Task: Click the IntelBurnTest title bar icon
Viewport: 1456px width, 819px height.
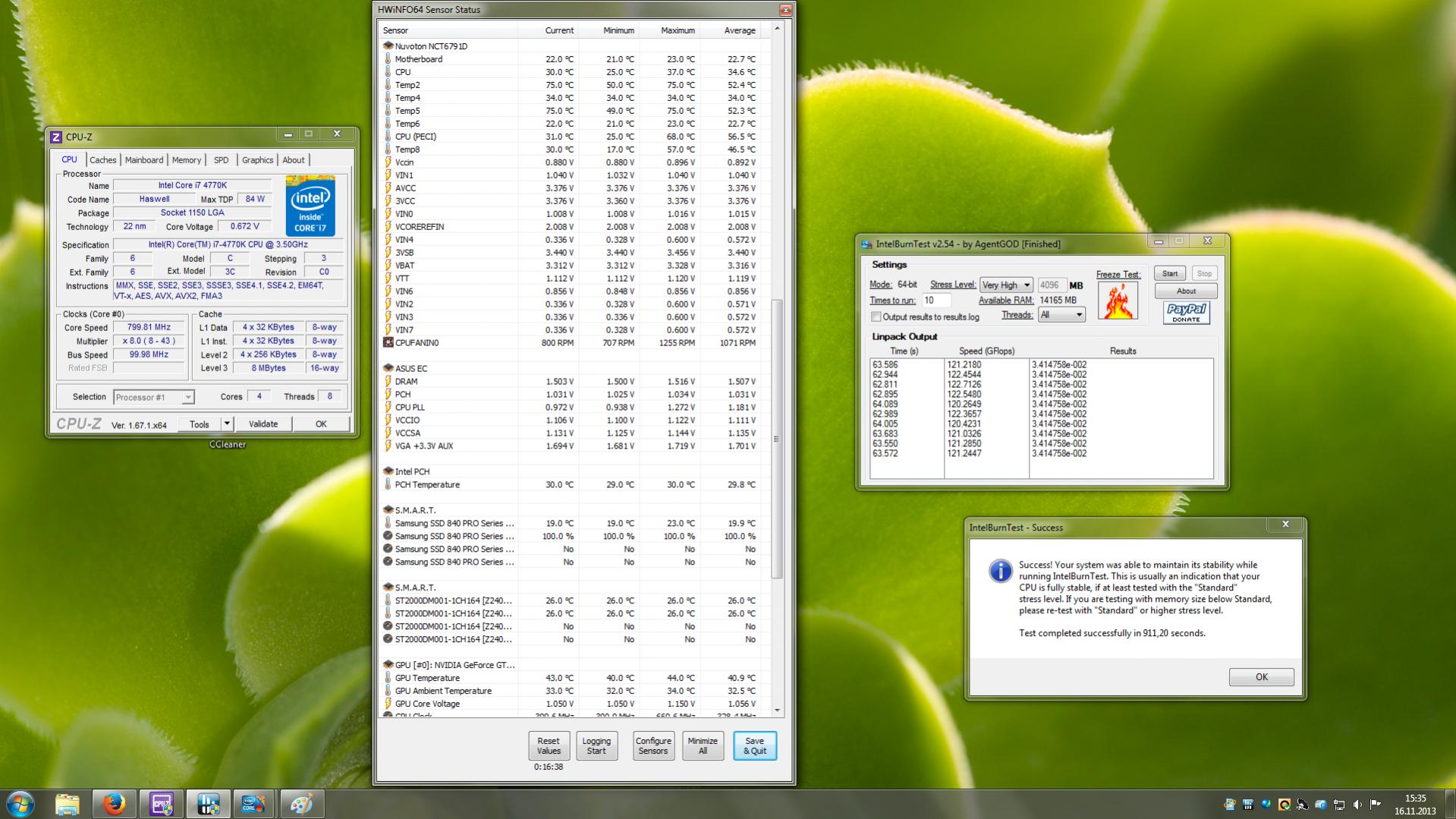Action: pos(866,244)
